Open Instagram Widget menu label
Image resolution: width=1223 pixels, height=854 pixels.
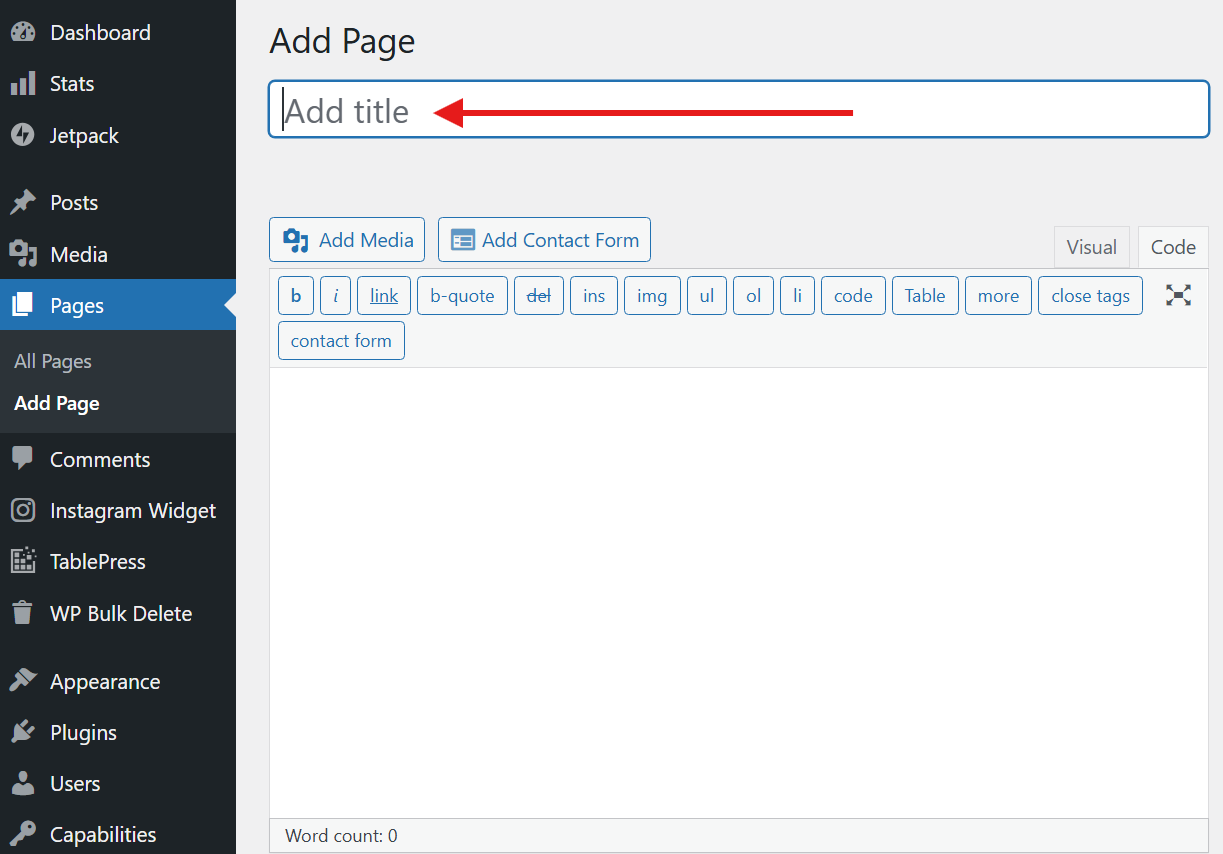click(133, 510)
